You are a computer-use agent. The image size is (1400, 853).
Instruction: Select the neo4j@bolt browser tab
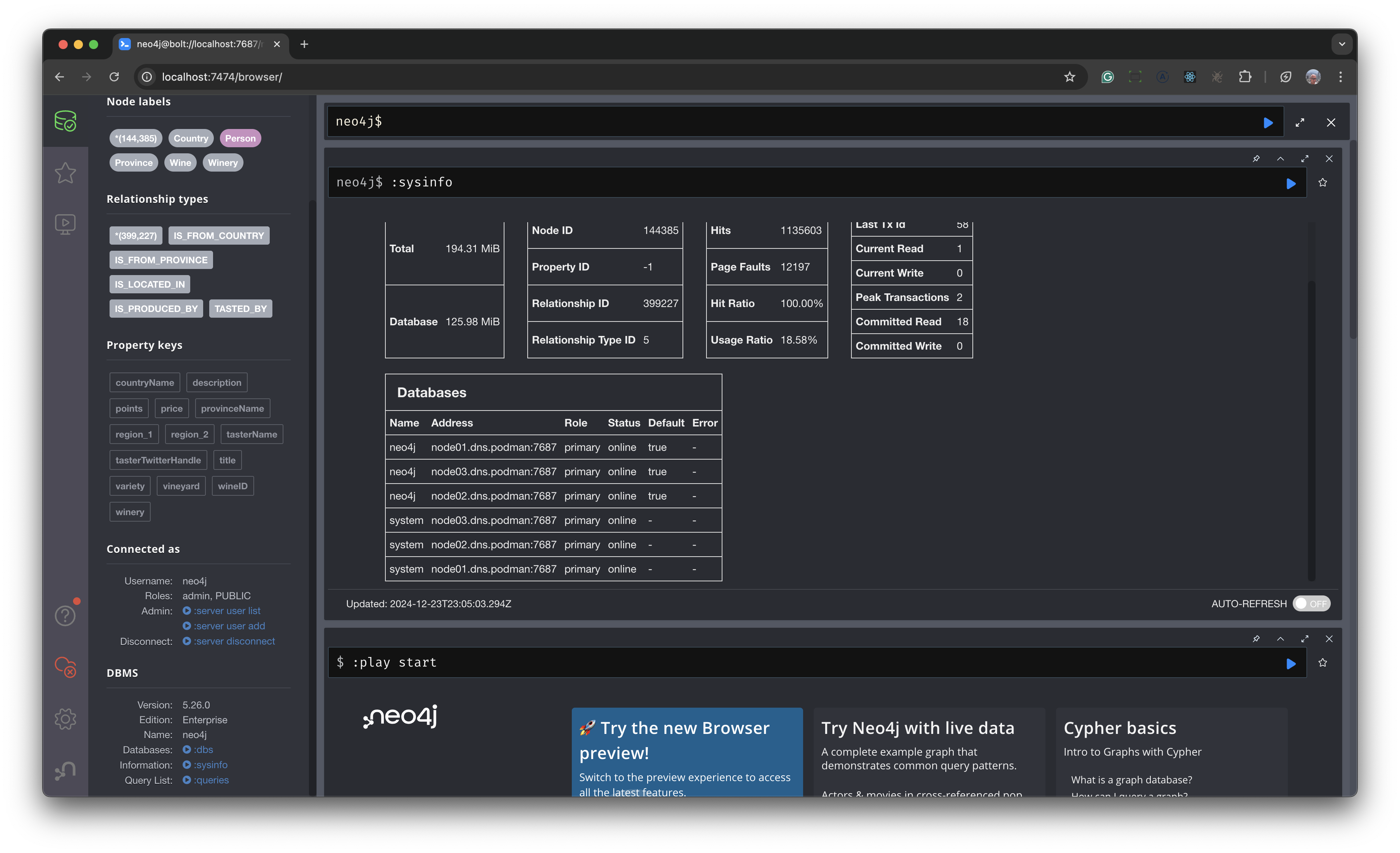point(200,44)
